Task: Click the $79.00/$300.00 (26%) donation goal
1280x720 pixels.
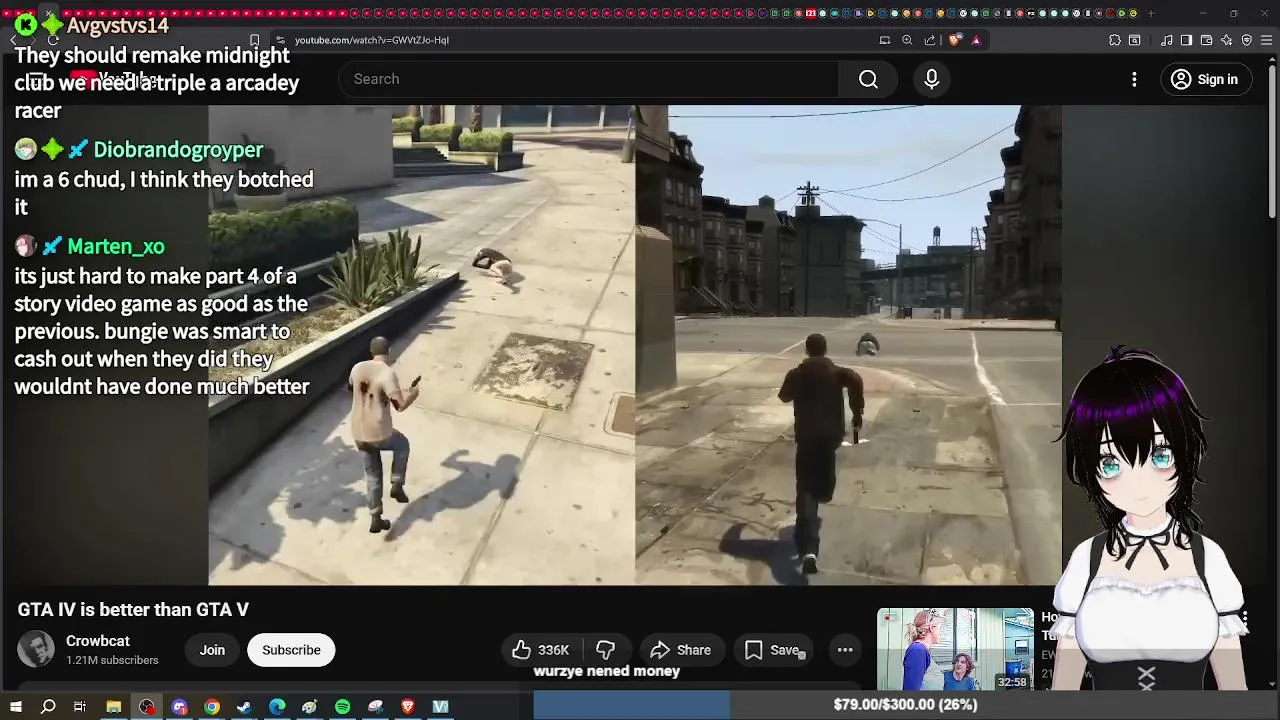Action: coord(905,705)
